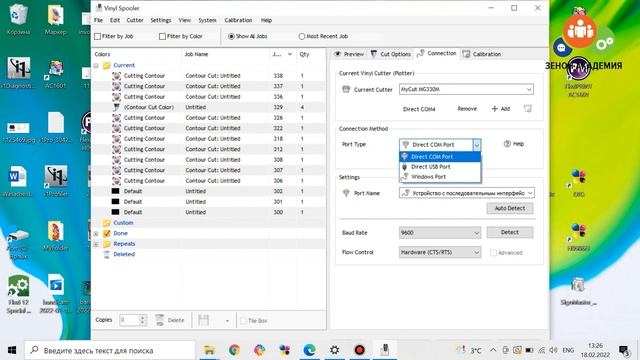The width and height of the screenshot is (640, 360).
Task: Open Microsoft Edge from the taskbar
Action: (309, 350)
